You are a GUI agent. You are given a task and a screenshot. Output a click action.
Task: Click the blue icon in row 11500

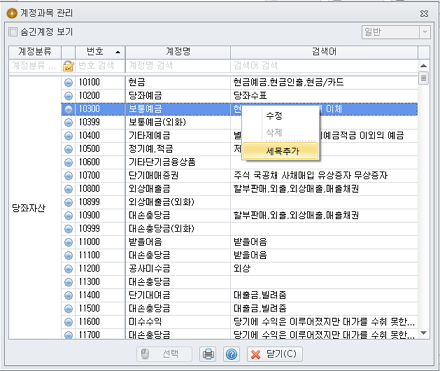point(68,309)
